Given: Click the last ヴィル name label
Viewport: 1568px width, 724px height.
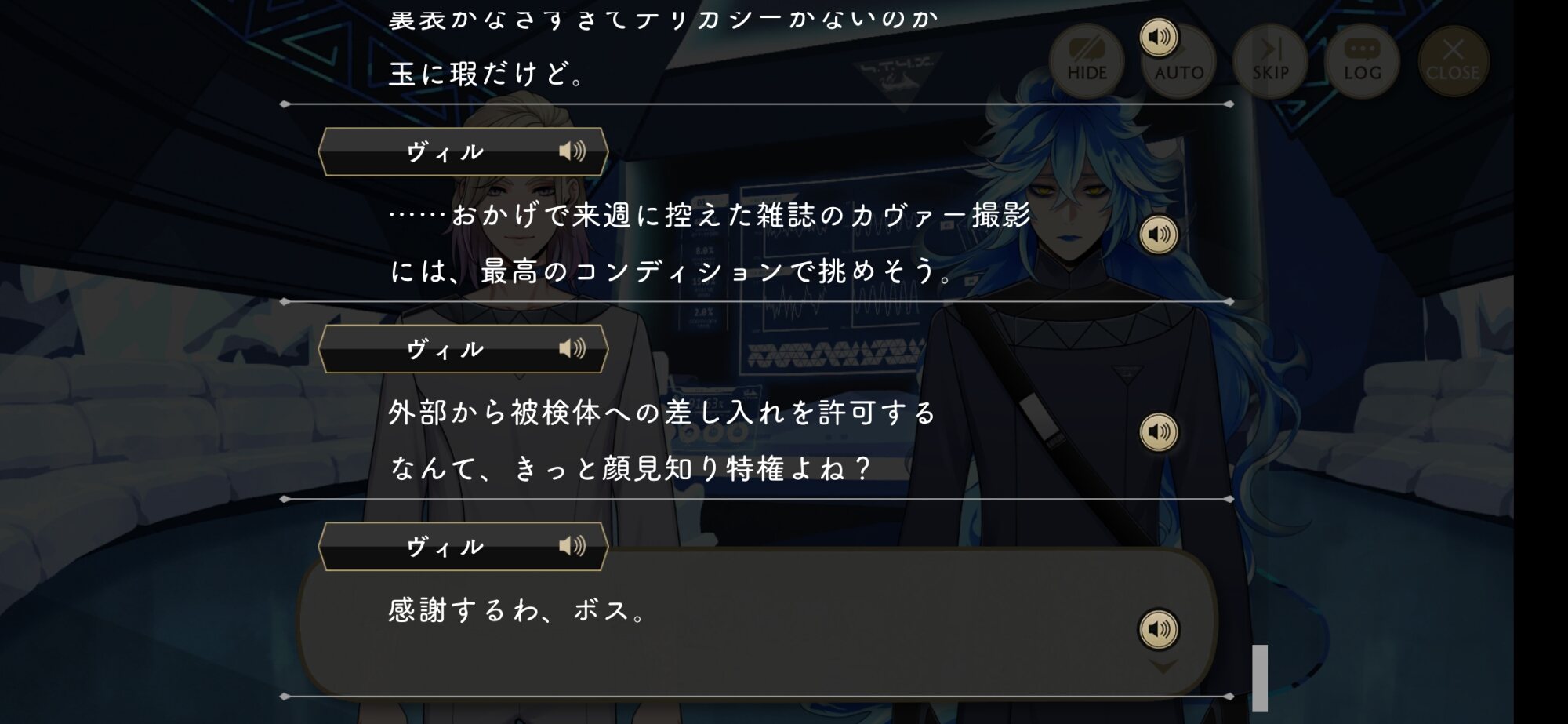Looking at the screenshot, I should pos(445,547).
